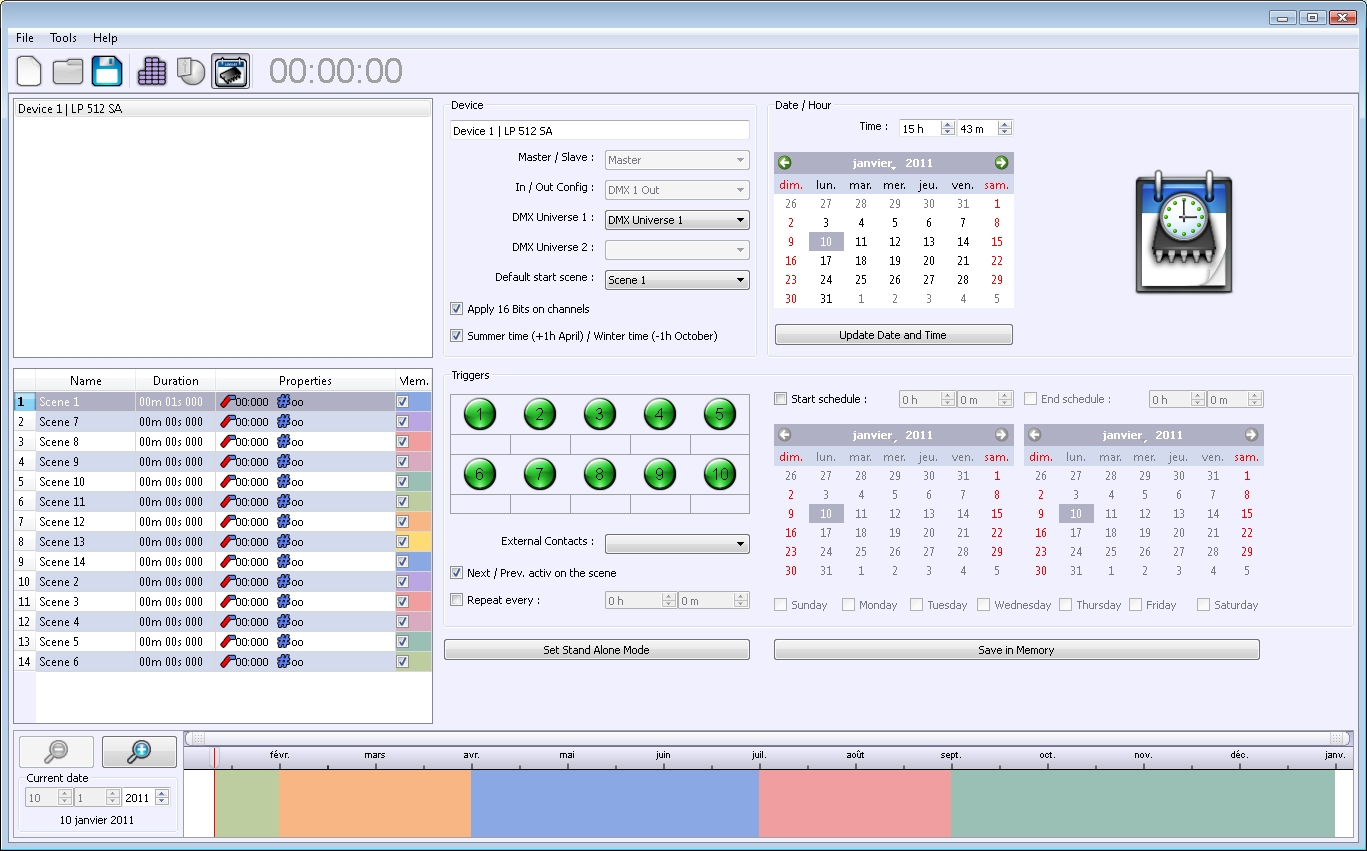Open the purple grid editor icon
The height and width of the screenshot is (851, 1367).
point(152,71)
